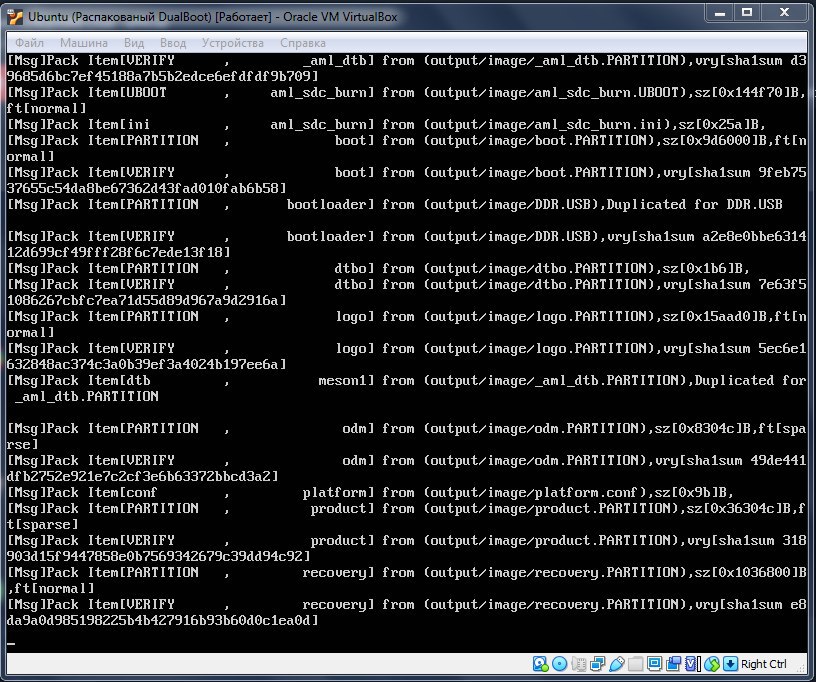Viewport: 816px width, 682px height.
Task: Maximize the VirtualBox VM window
Action: pyautogui.click(x=747, y=13)
